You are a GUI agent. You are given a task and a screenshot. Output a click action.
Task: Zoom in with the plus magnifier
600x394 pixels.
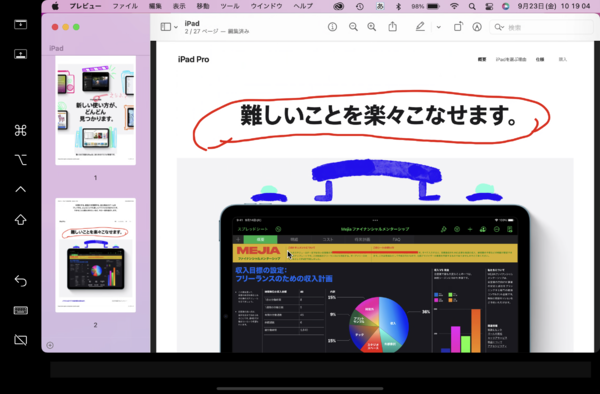click(372, 27)
